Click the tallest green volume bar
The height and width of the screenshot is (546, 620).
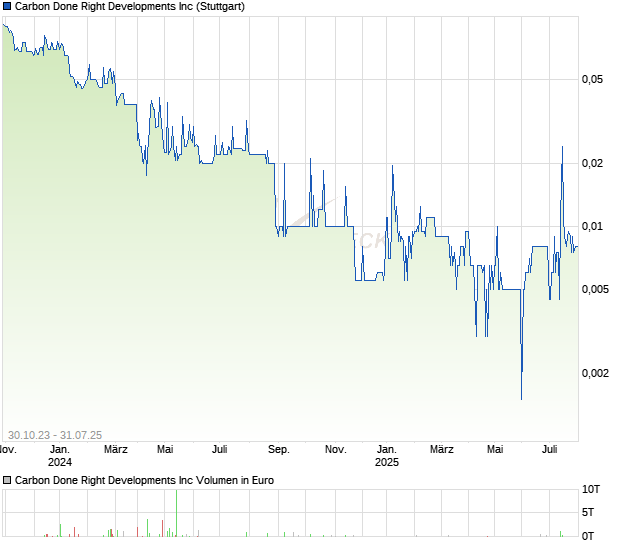[176, 513]
